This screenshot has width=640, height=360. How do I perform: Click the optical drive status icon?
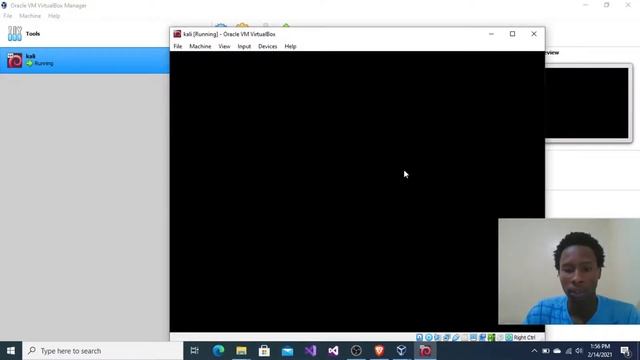coord(429,338)
